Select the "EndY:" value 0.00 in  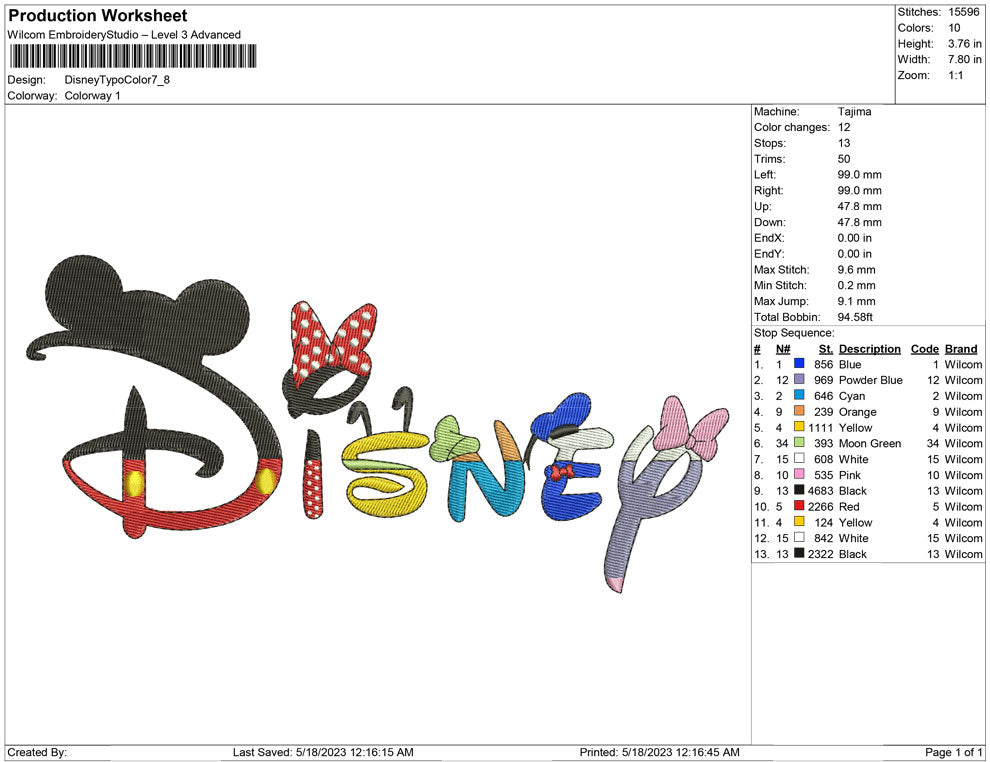(854, 254)
